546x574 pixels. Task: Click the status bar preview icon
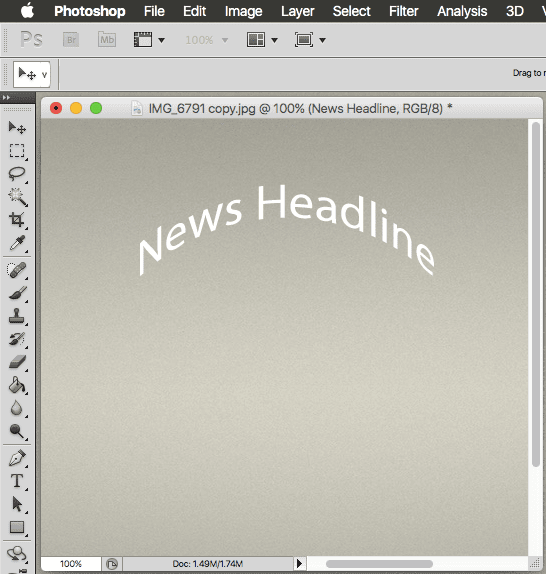point(112,564)
